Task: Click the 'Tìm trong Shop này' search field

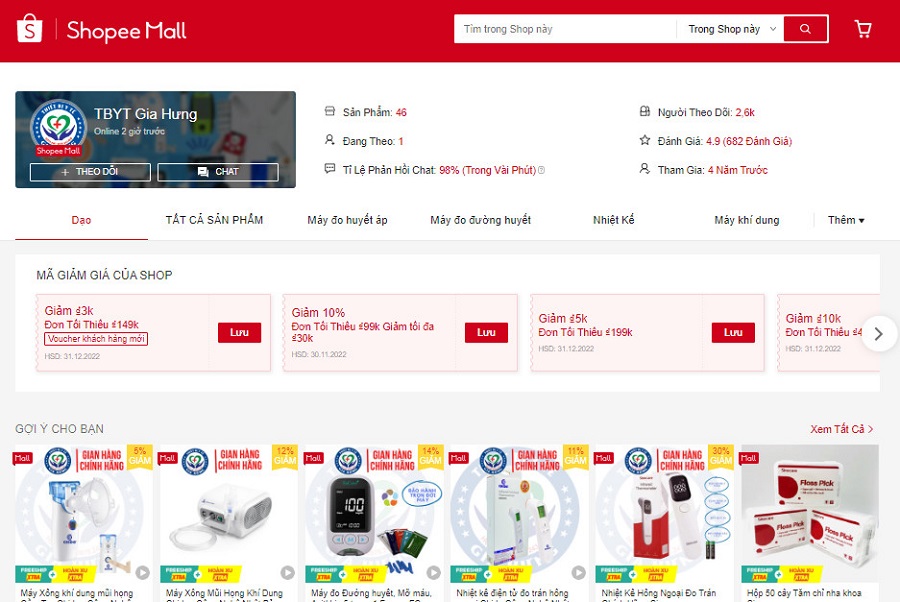Action: tap(565, 29)
